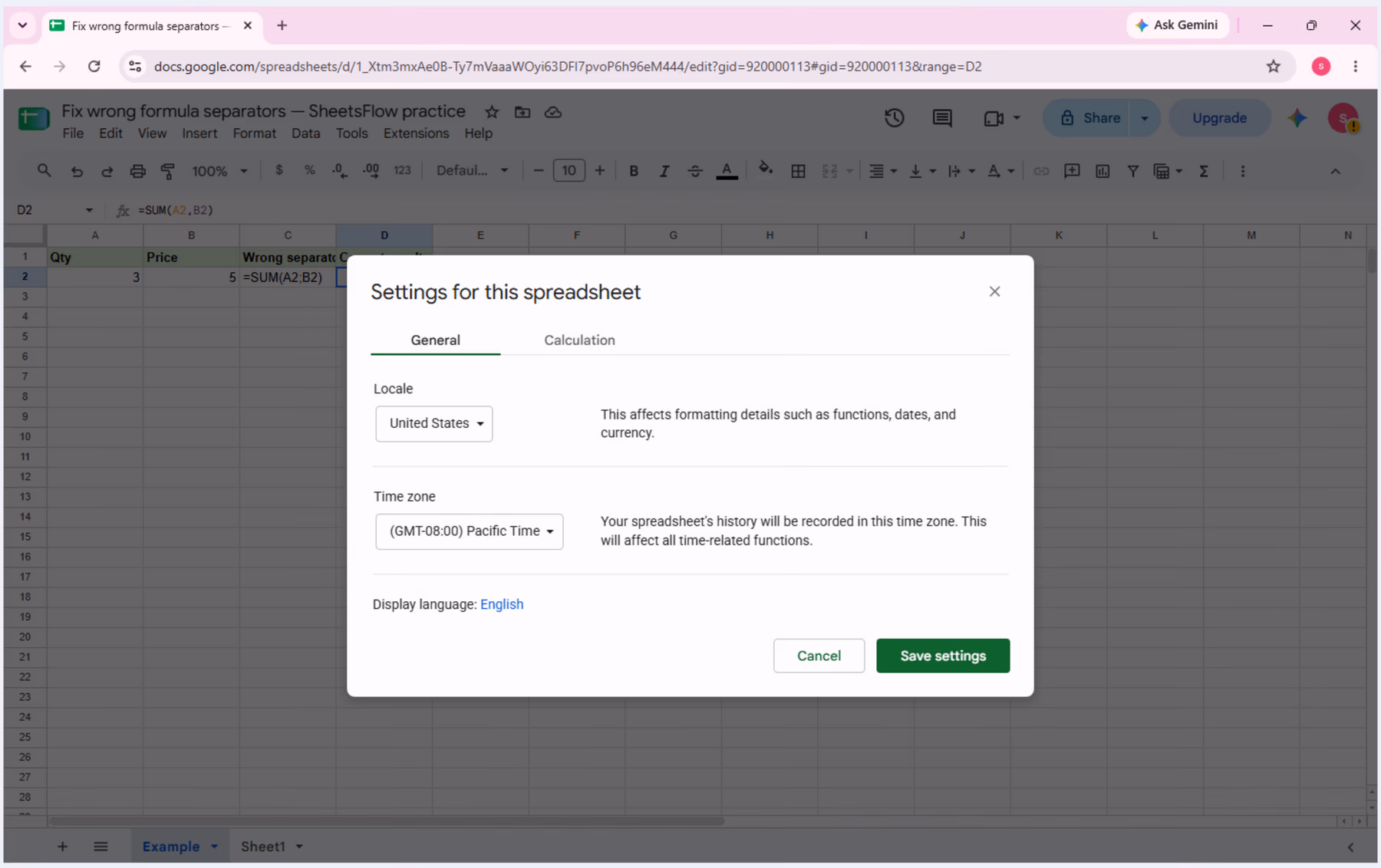Reload the browser page
The image size is (1381, 868).
pyautogui.click(x=94, y=67)
